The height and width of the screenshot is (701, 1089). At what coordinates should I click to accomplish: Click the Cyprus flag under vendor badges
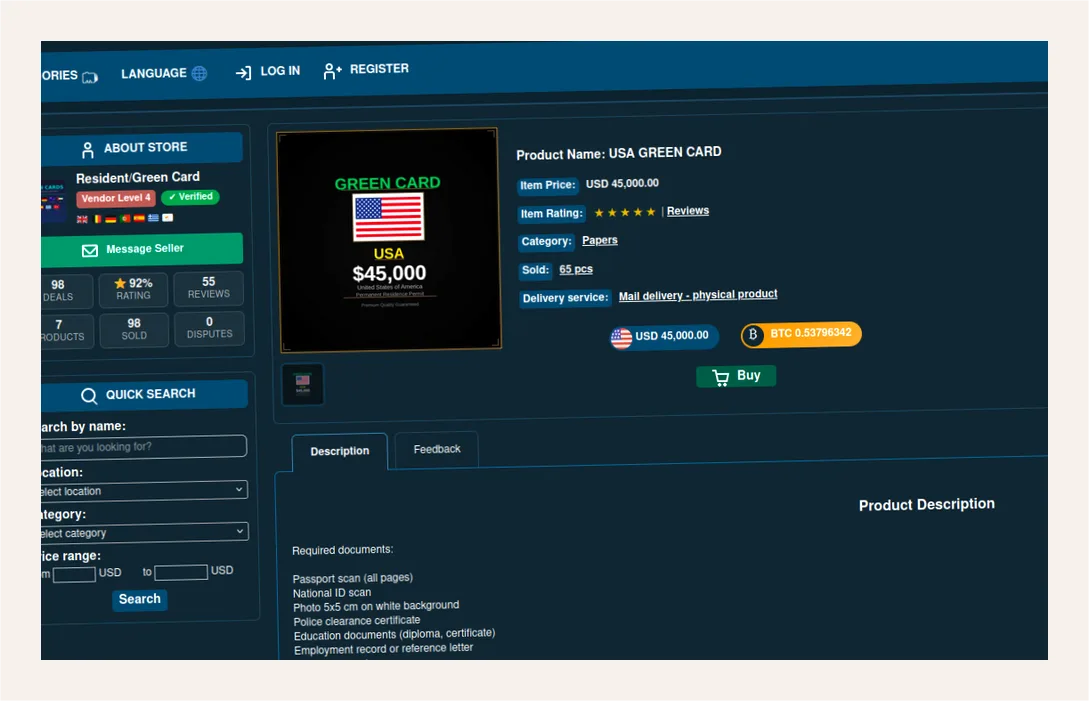click(167, 217)
